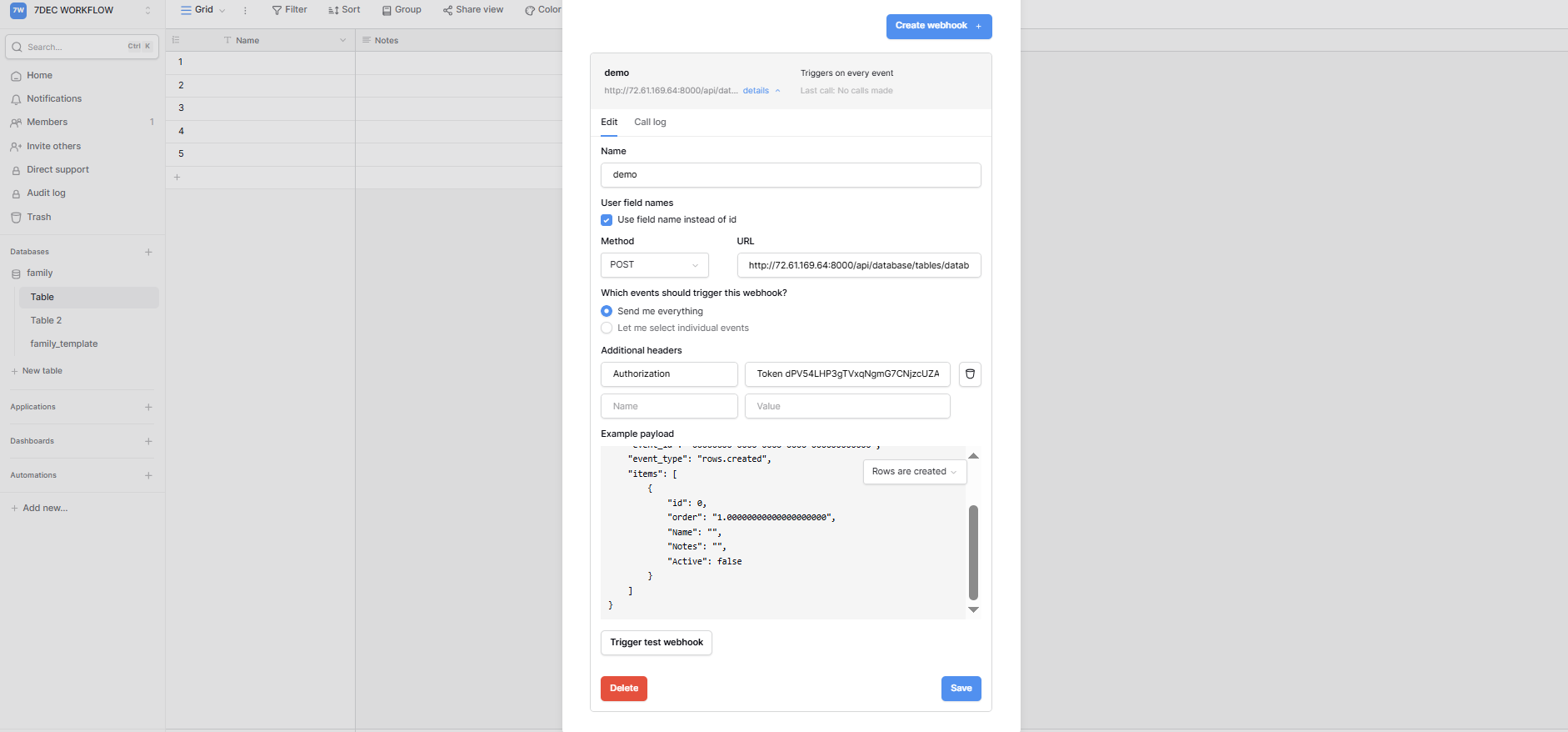Choose Let me select individual events
1568x732 pixels.
click(x=607, y=328)
